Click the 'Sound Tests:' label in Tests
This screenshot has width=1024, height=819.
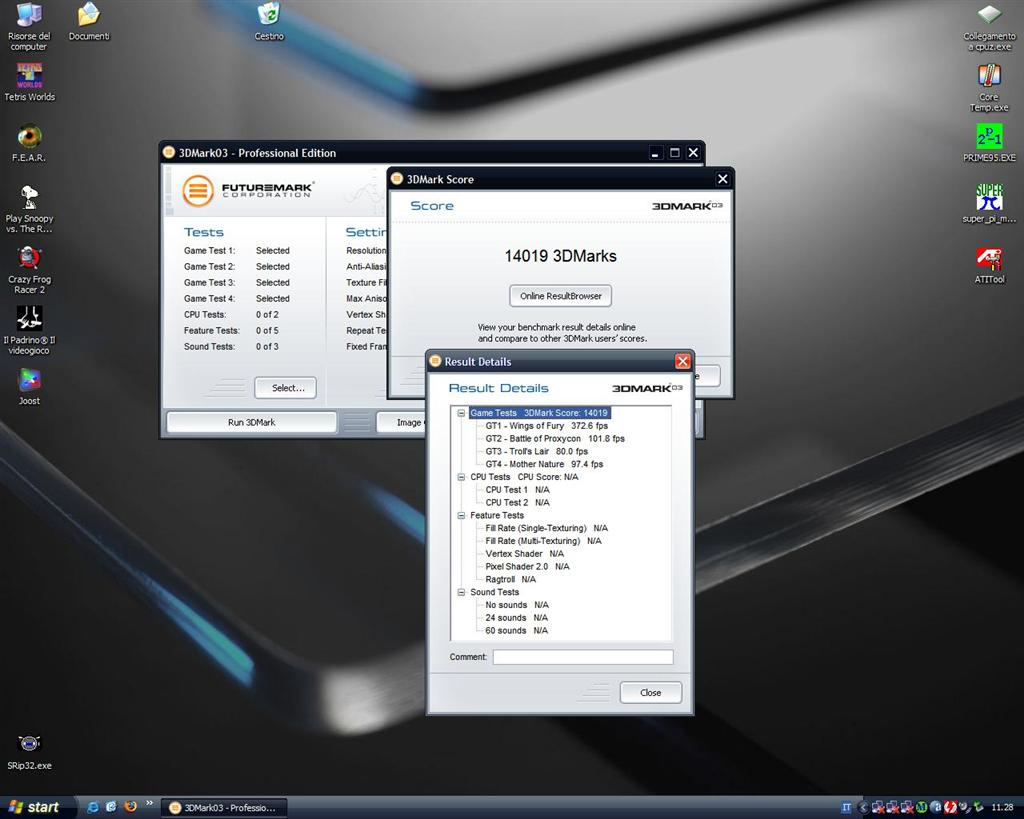pyautogui.click(x=209, y=347)
